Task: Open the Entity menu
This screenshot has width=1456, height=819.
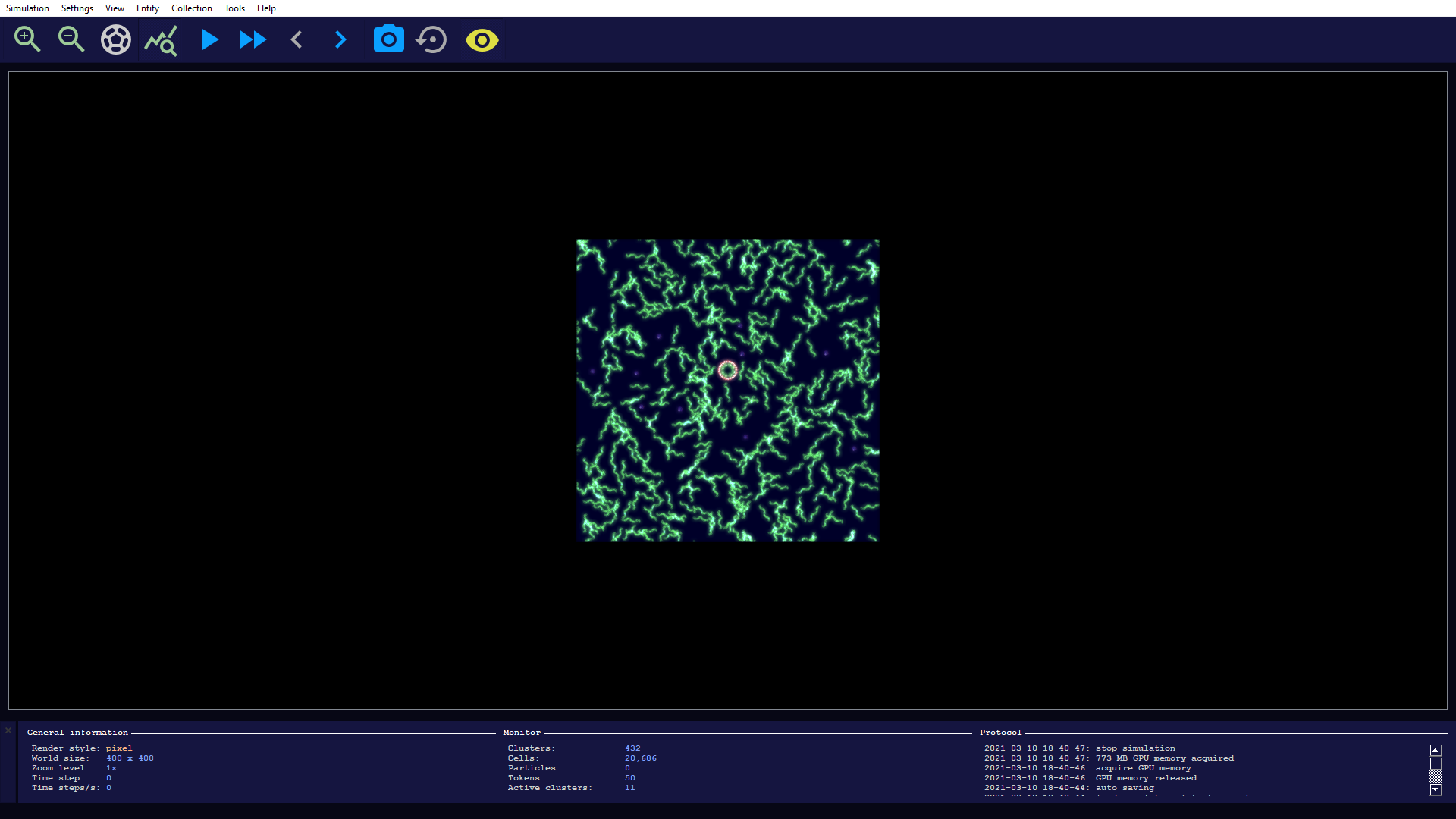Action: [x=148, y=8]
